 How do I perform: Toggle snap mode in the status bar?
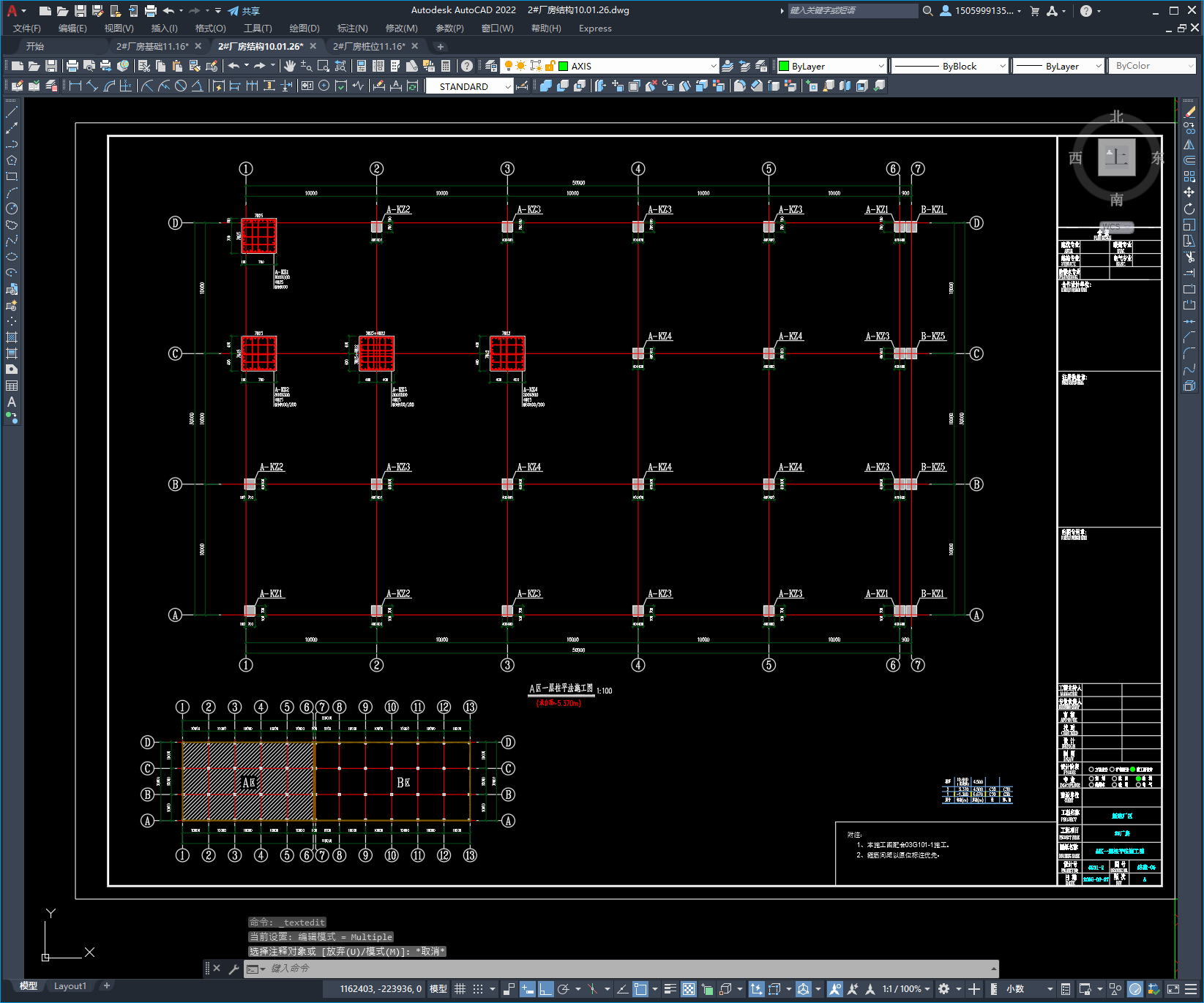coord(478,989)
